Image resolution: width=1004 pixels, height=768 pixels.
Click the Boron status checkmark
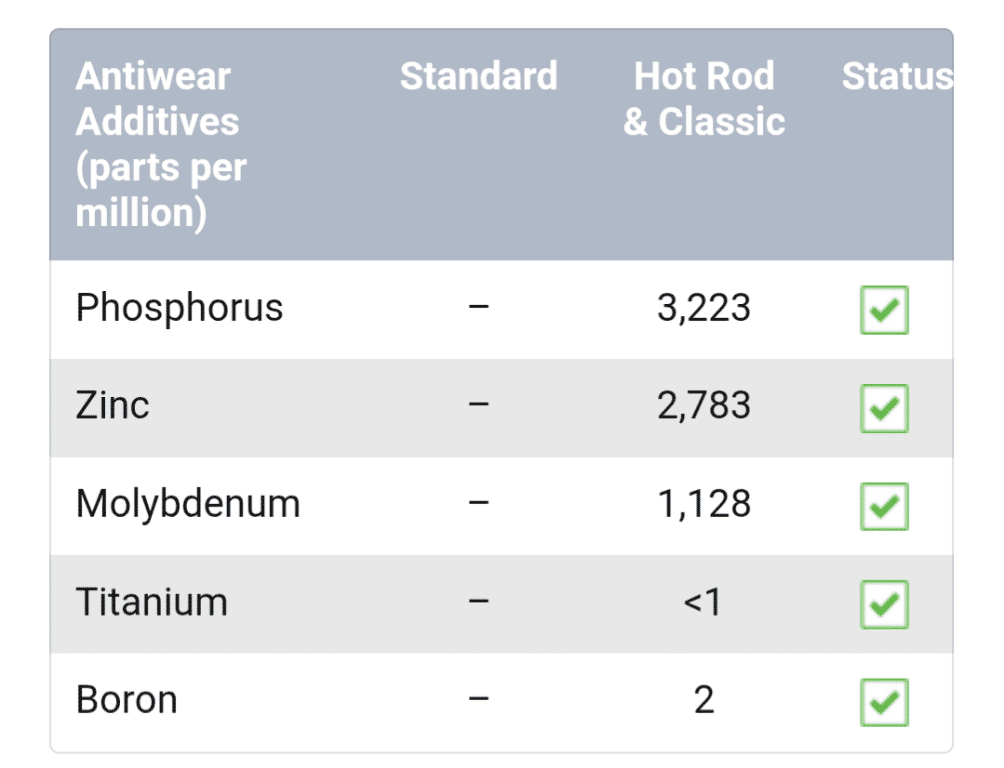[884, 702]
